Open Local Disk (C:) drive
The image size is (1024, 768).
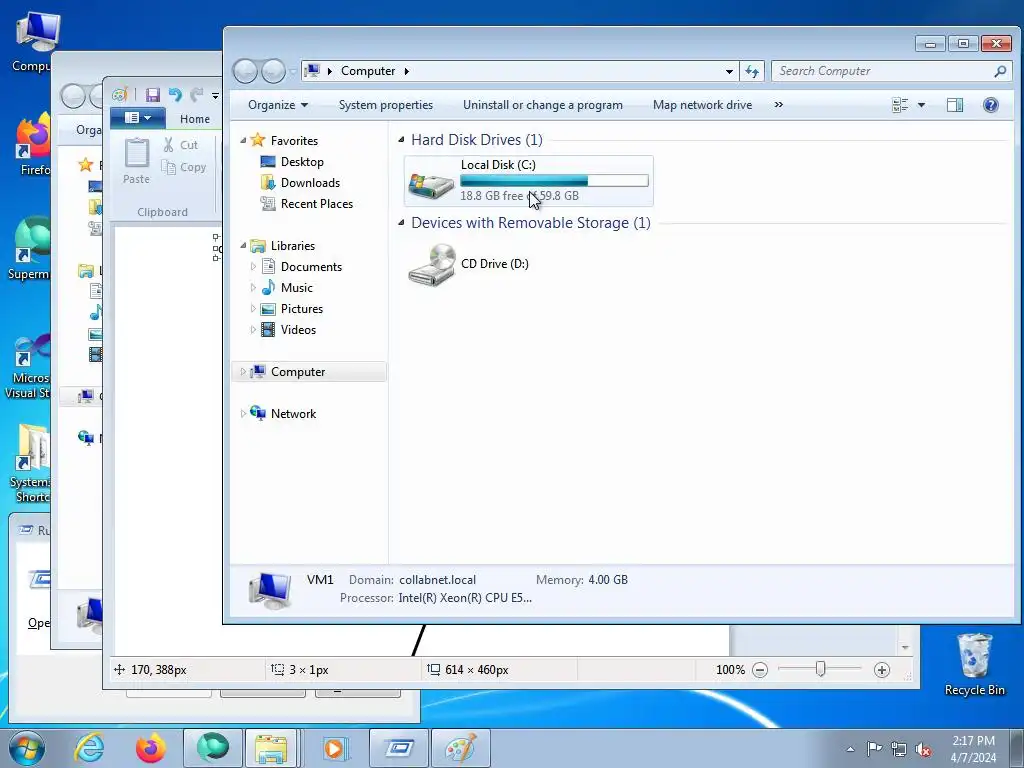[x=528, y=181]
